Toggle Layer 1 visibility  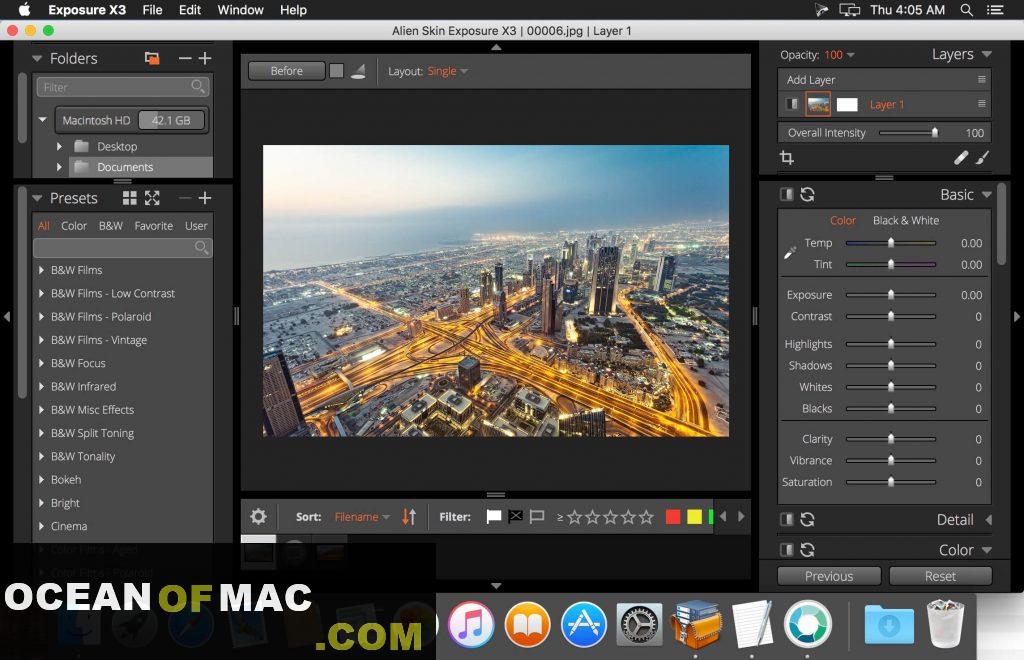click(792, 104)
